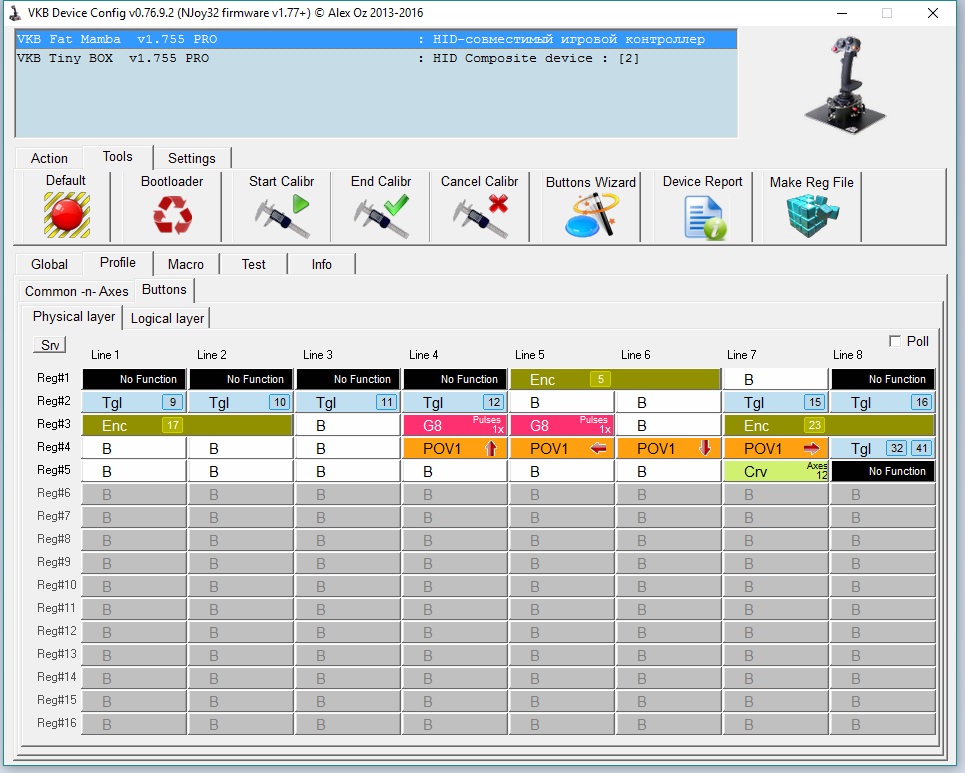Open Bootloader with the recycle icon
The width and height of the screenshot is (965, 773).
tap(171, 214)
